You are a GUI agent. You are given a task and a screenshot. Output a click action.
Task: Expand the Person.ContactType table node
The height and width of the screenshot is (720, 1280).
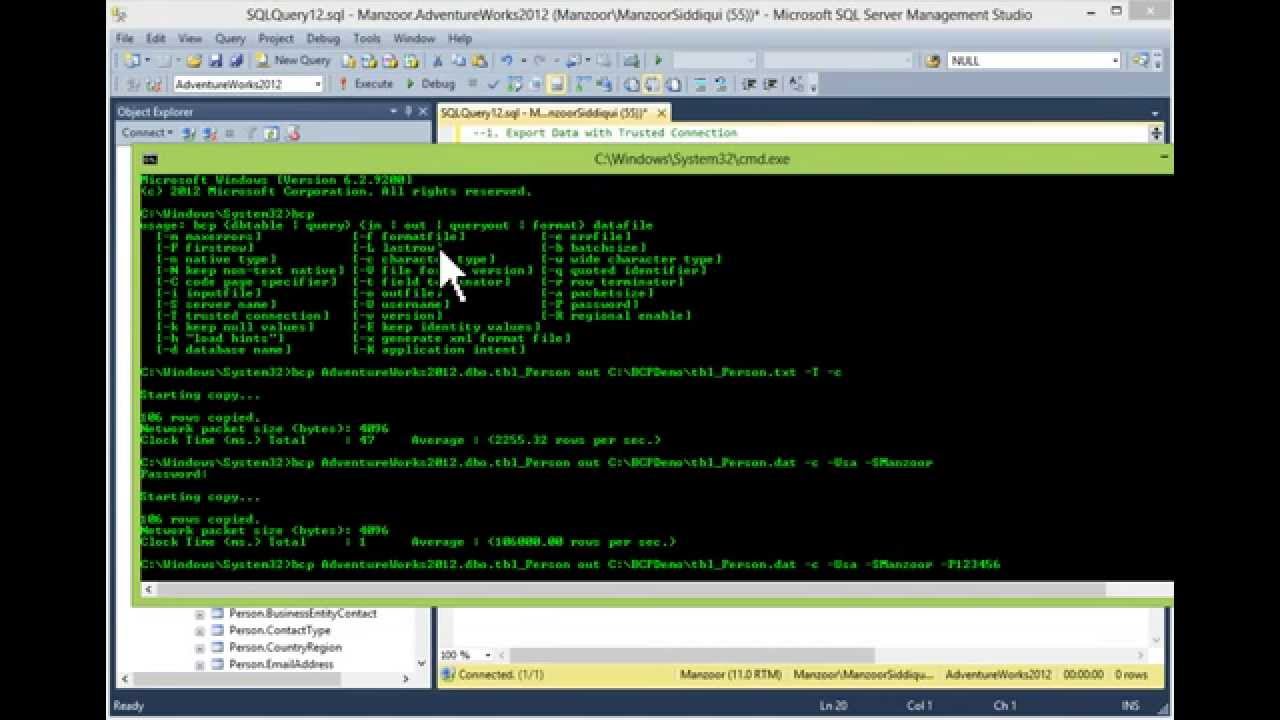(x=199, y=631)
